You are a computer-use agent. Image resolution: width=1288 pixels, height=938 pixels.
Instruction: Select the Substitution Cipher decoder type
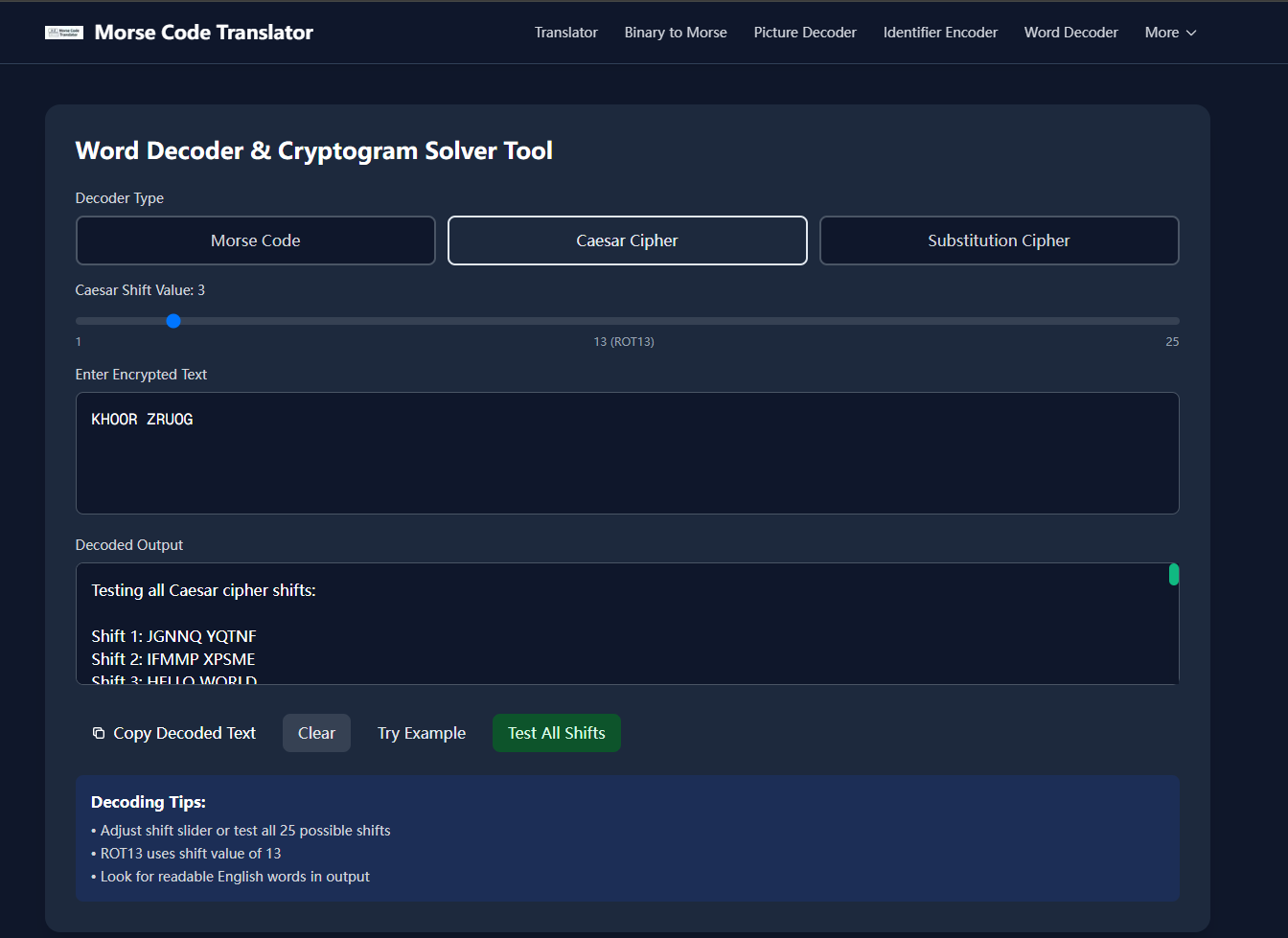point(999,240)
